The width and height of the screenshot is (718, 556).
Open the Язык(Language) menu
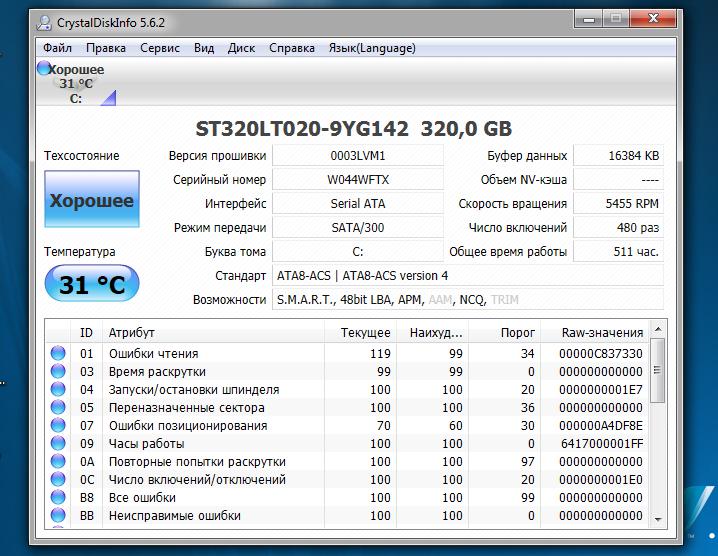point(372,48)
